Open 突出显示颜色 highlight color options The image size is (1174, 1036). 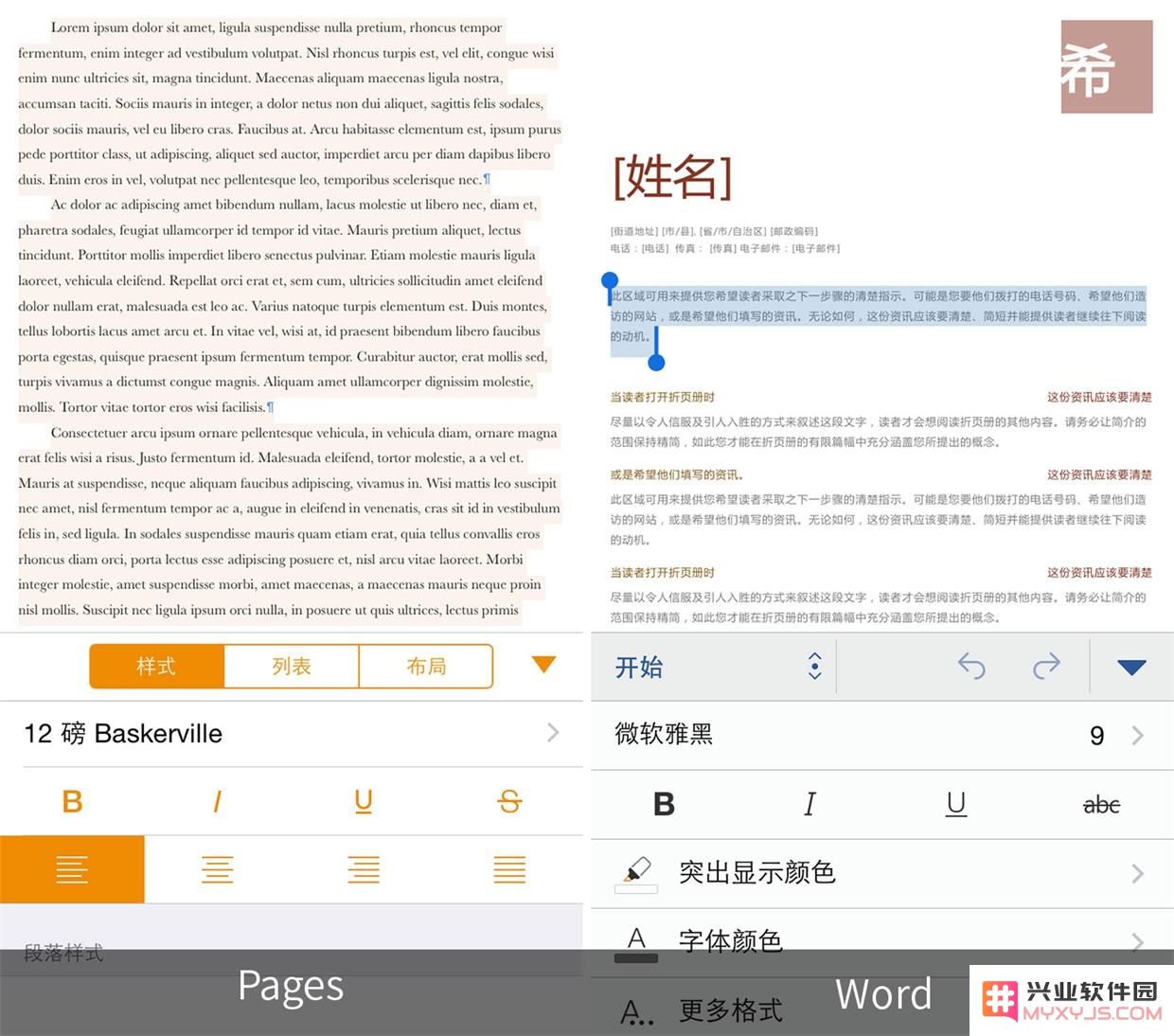[x=882, y=873]
